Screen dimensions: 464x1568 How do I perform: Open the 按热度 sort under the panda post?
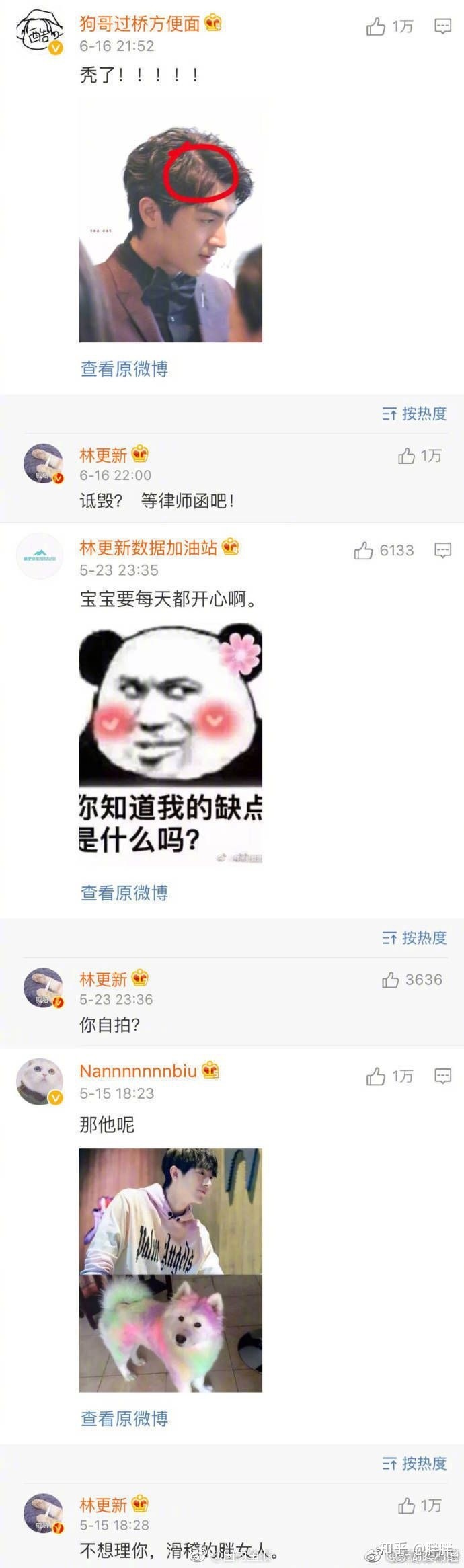(414, 937)
